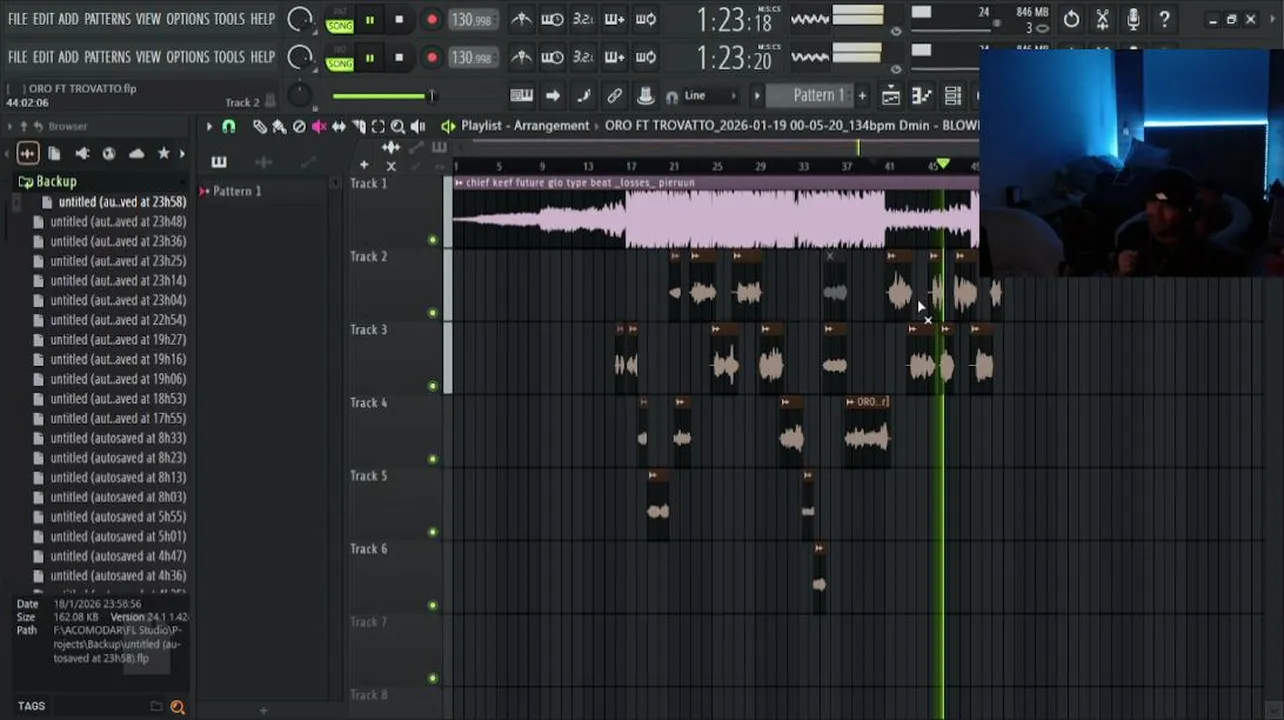Click the arrow left of Pattern 1 selector
Screen dimensions: 1284x720
pos(757,96)
